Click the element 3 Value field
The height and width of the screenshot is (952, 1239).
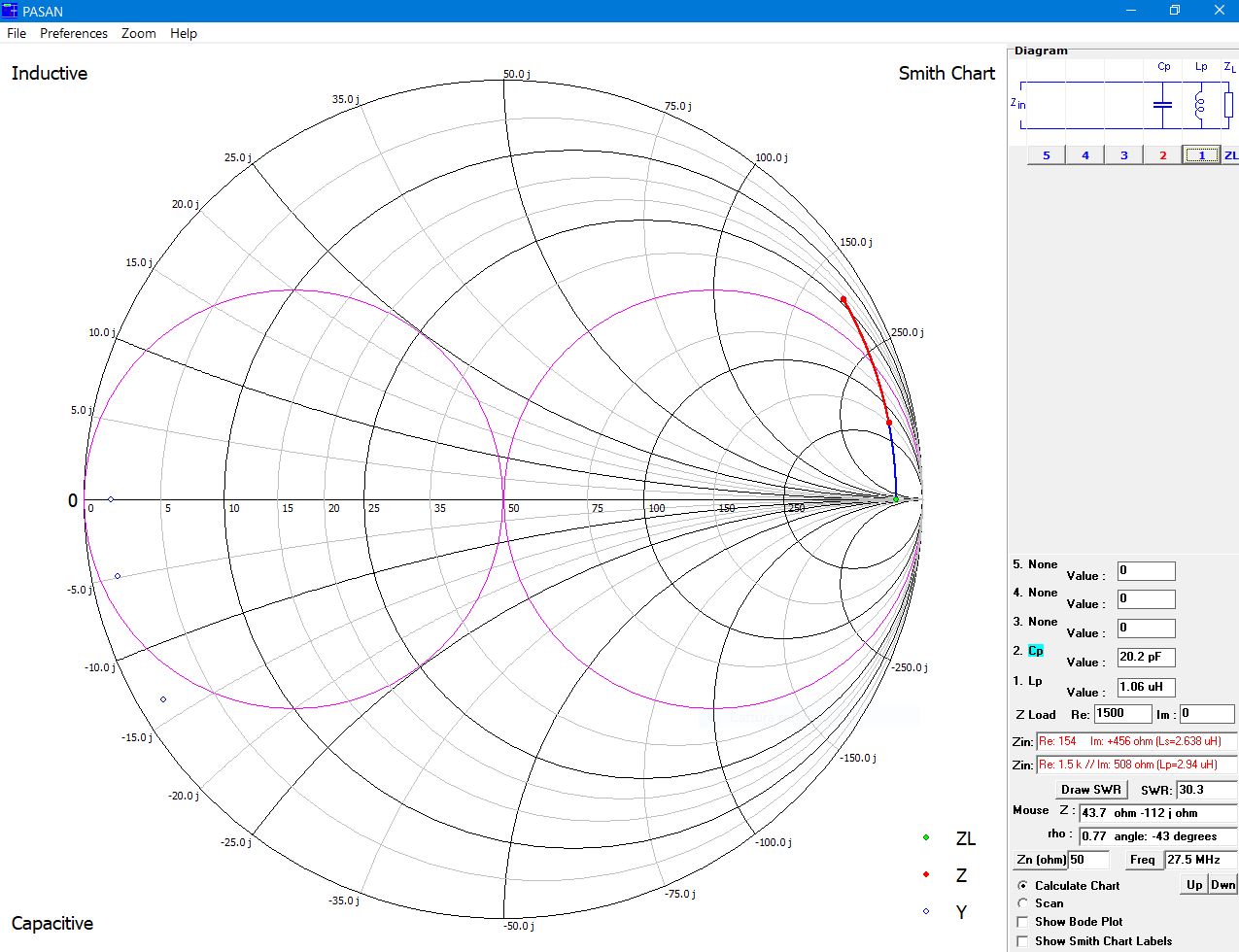(1146, 629)
